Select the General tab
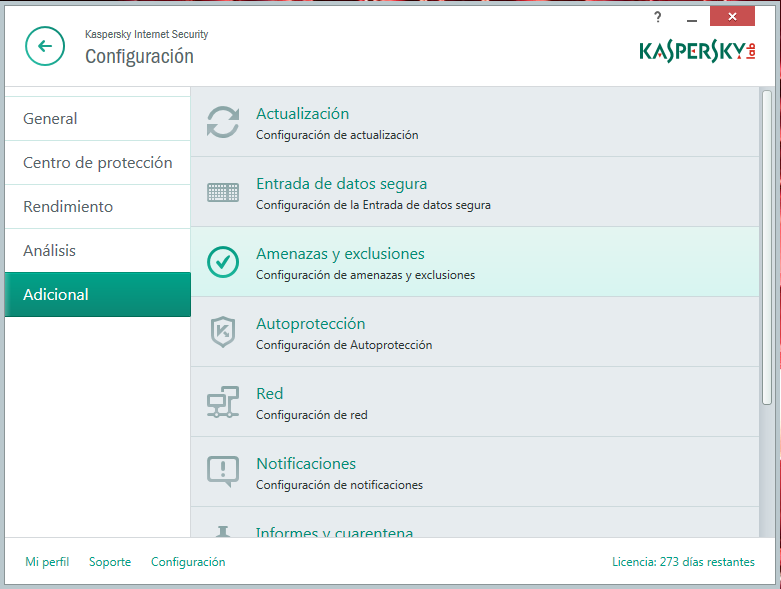781x589 pixels. pyautogui.click(x=98, y=118)
